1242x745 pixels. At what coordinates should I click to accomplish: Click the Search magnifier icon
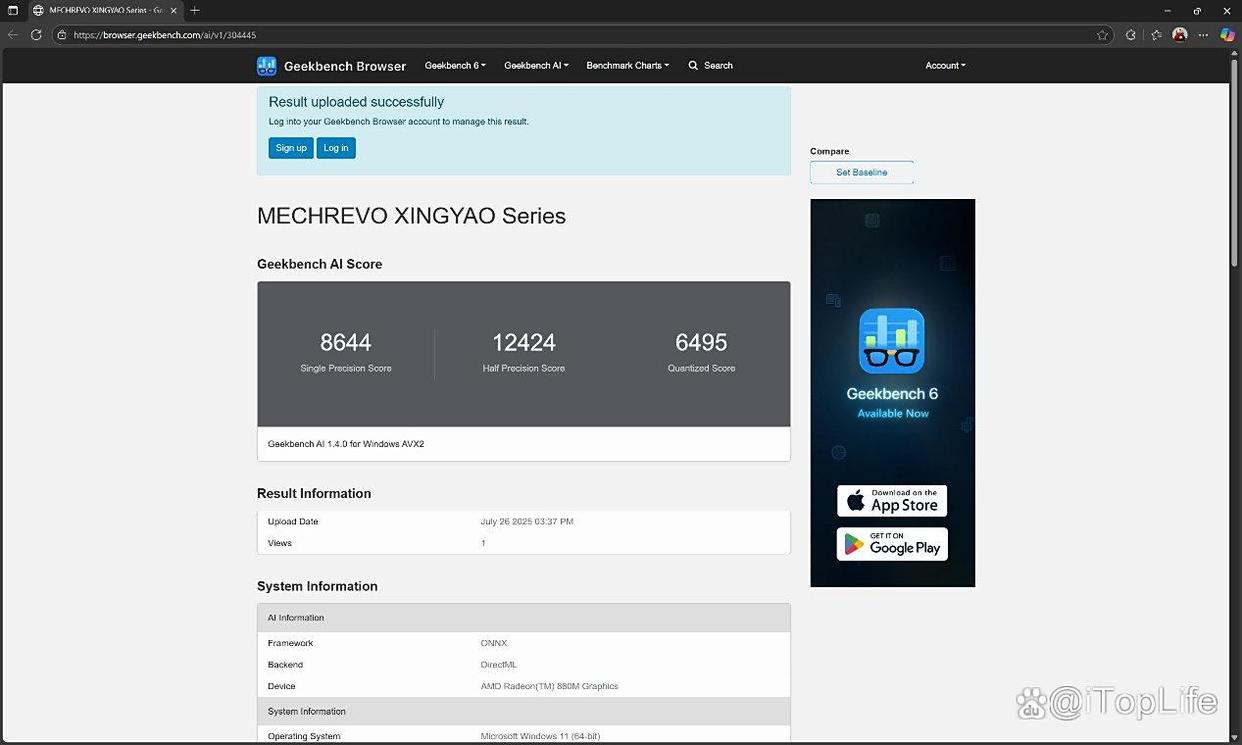pos(693,65)
